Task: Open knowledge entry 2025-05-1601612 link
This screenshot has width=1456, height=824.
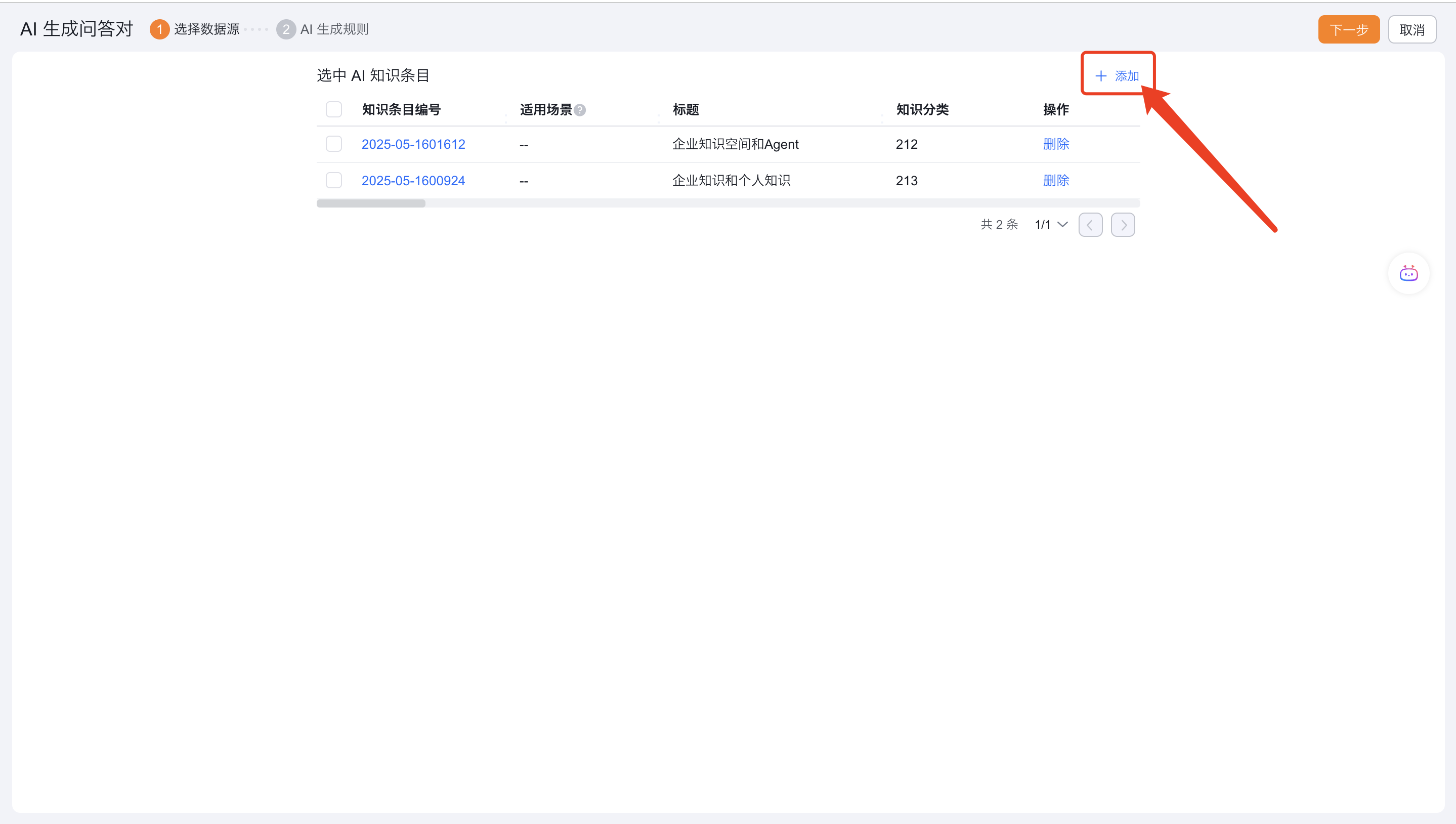Action: click(x=413, y=144)
